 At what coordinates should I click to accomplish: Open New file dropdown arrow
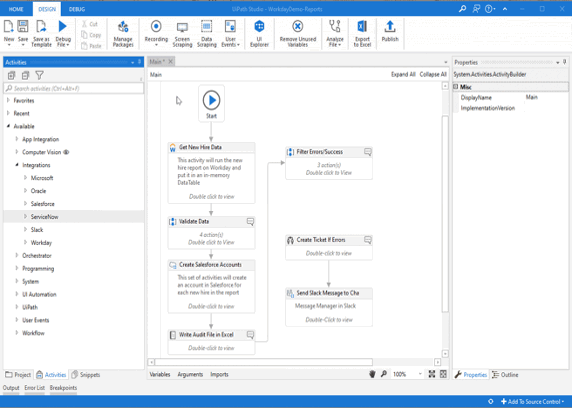pyautogui.click(x=9, y=45)
